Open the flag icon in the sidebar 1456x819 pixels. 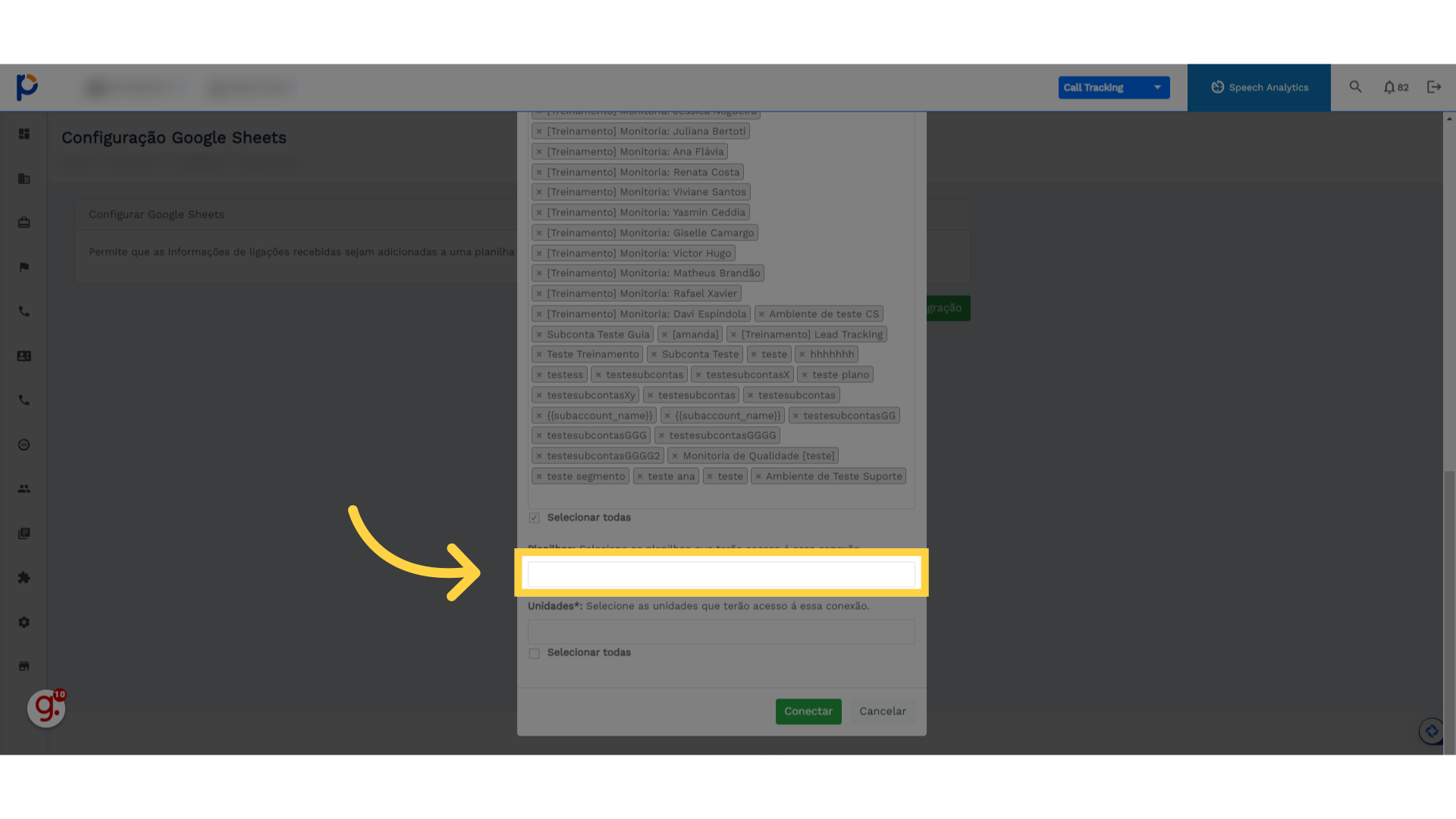click(24, 267)
